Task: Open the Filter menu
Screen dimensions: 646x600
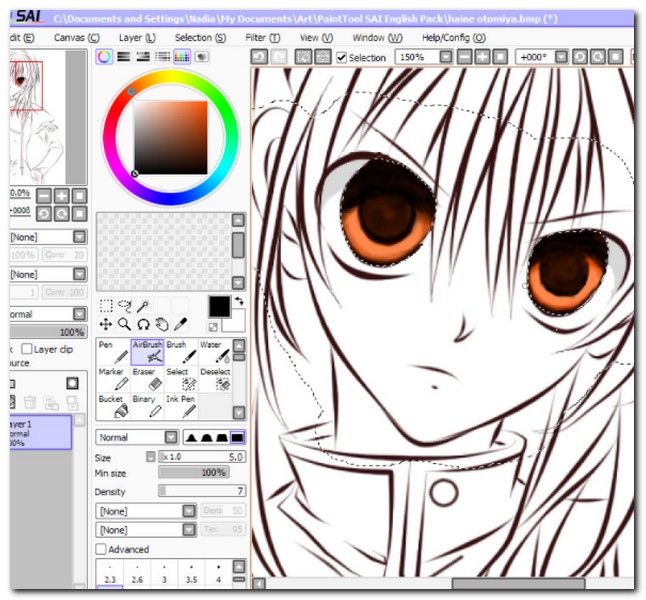Action: point(256,37)
